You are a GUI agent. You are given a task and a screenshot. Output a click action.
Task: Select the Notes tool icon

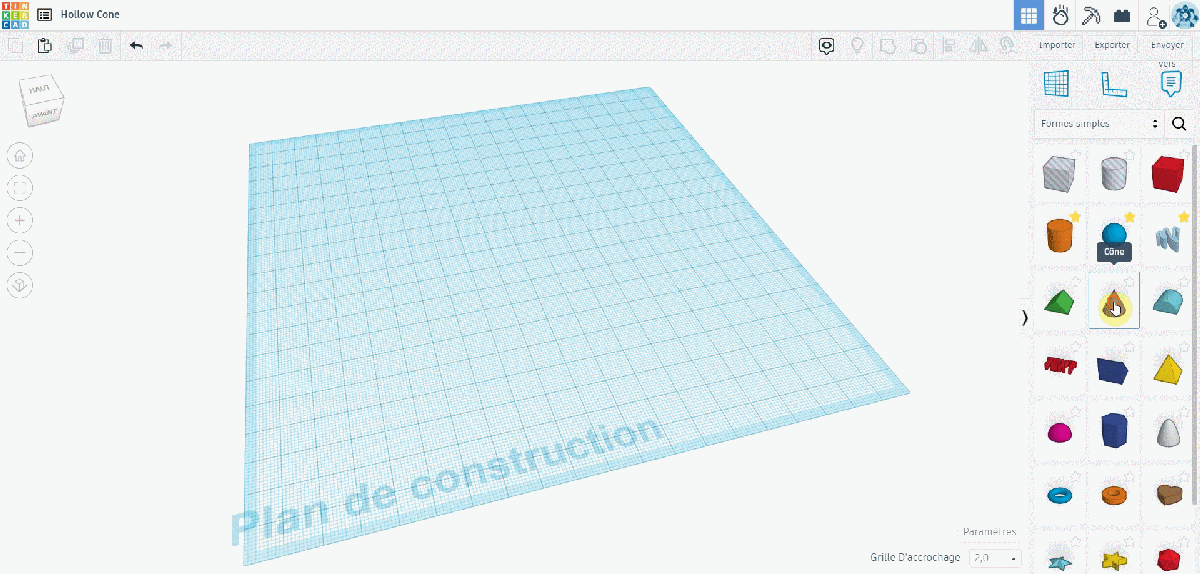(x=1171, y=84)
